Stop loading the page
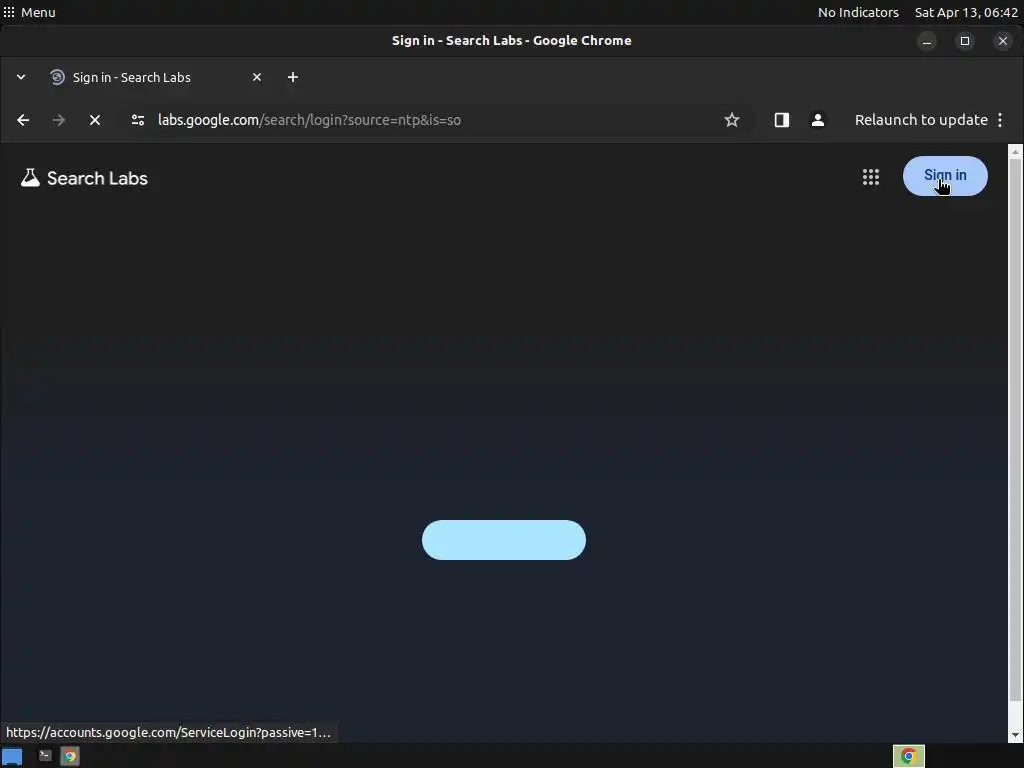The image size is (1024, 768). pyautogui.click(x=95, y=120)
